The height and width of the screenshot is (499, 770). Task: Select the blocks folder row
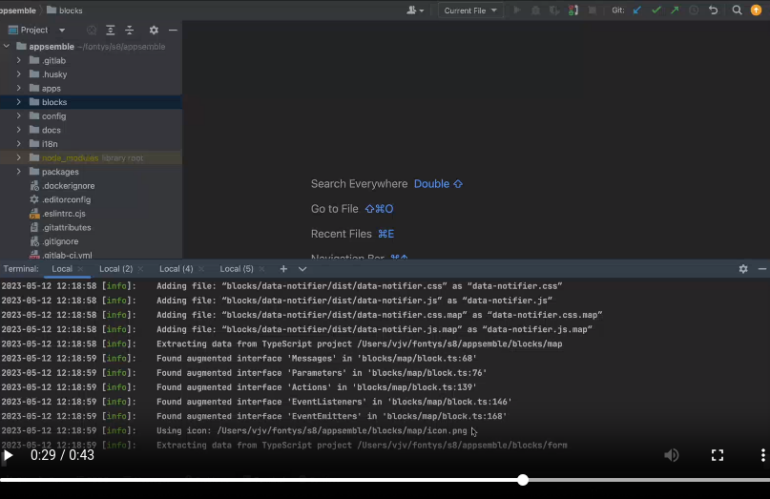pos(91,102)
